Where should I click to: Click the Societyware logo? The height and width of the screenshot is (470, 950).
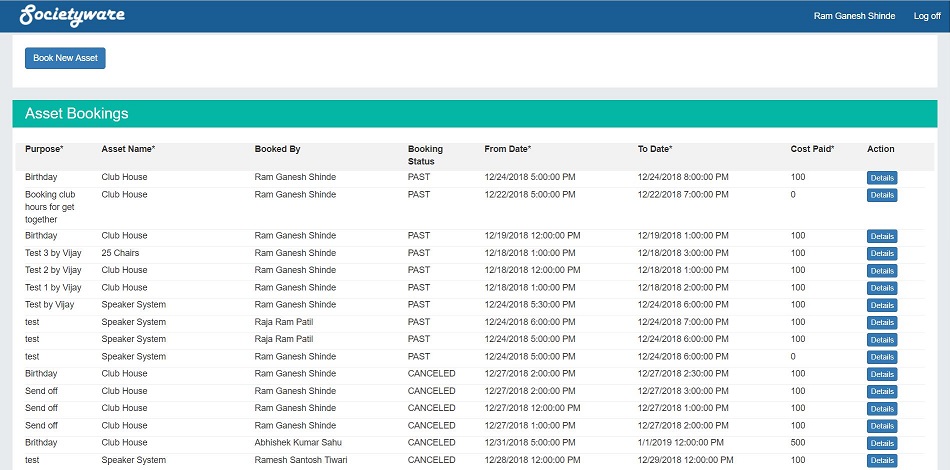point(72,16)
